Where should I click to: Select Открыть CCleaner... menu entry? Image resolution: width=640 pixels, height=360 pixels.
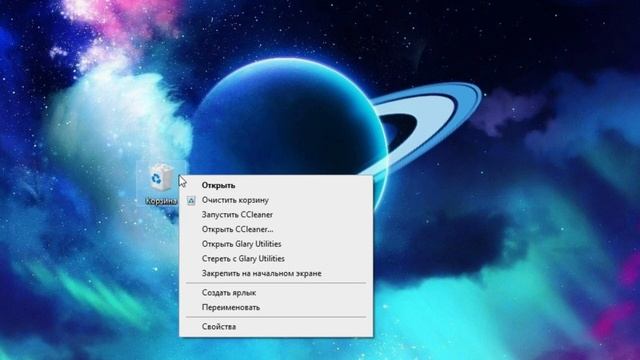click(x=276, y=229)
